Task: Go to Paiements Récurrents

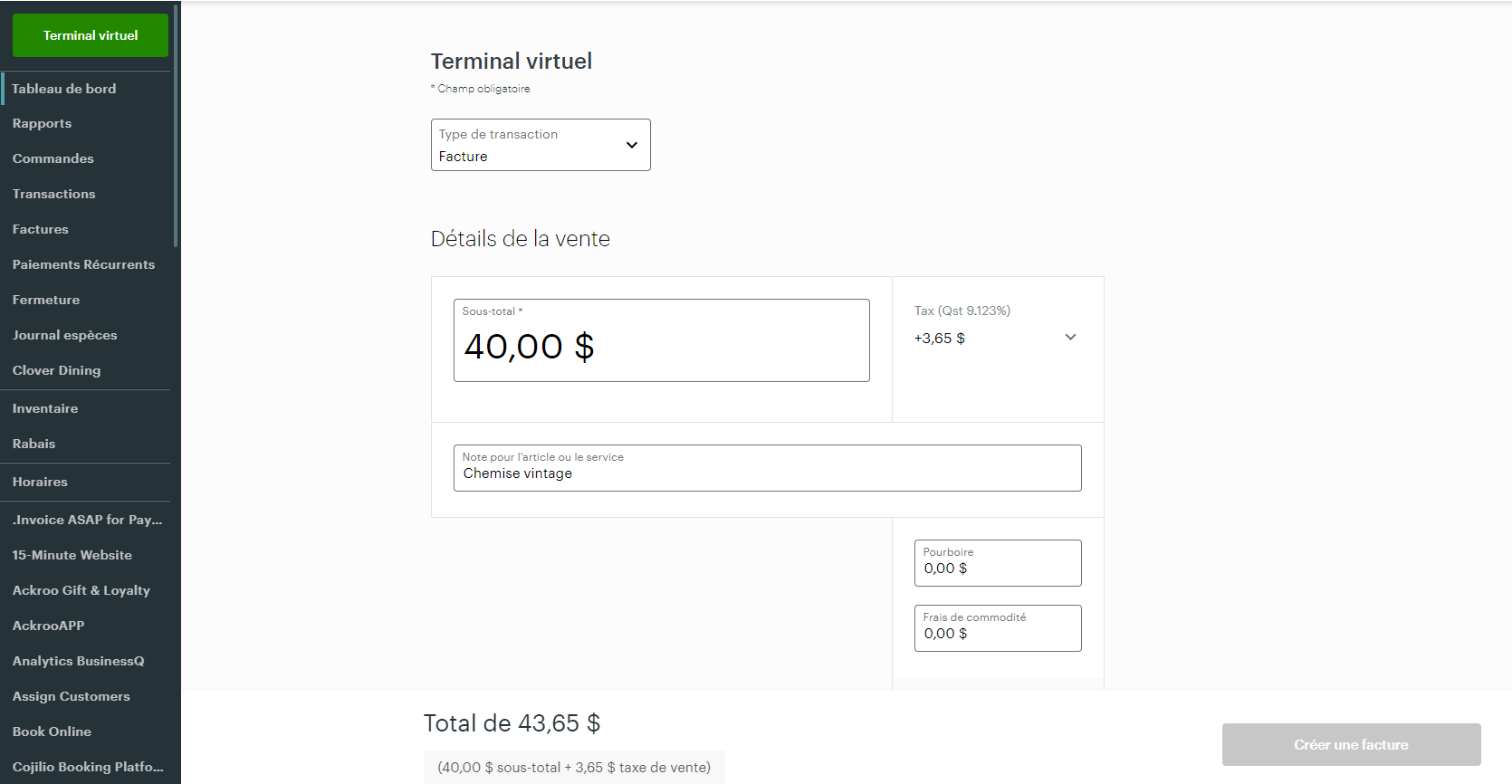Action: click(x=83, y=263)
